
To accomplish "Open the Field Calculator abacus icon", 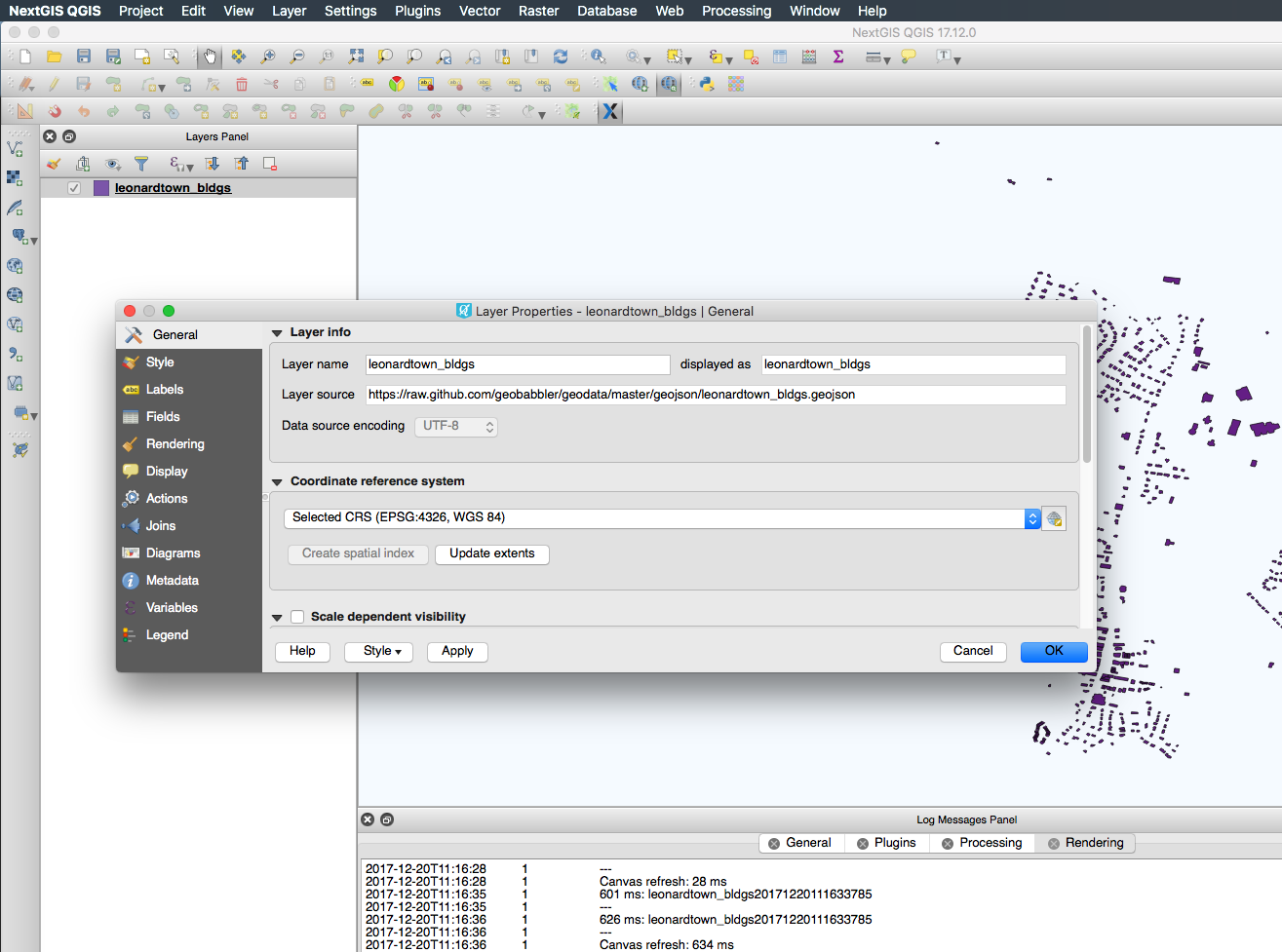I will (809, 57).
